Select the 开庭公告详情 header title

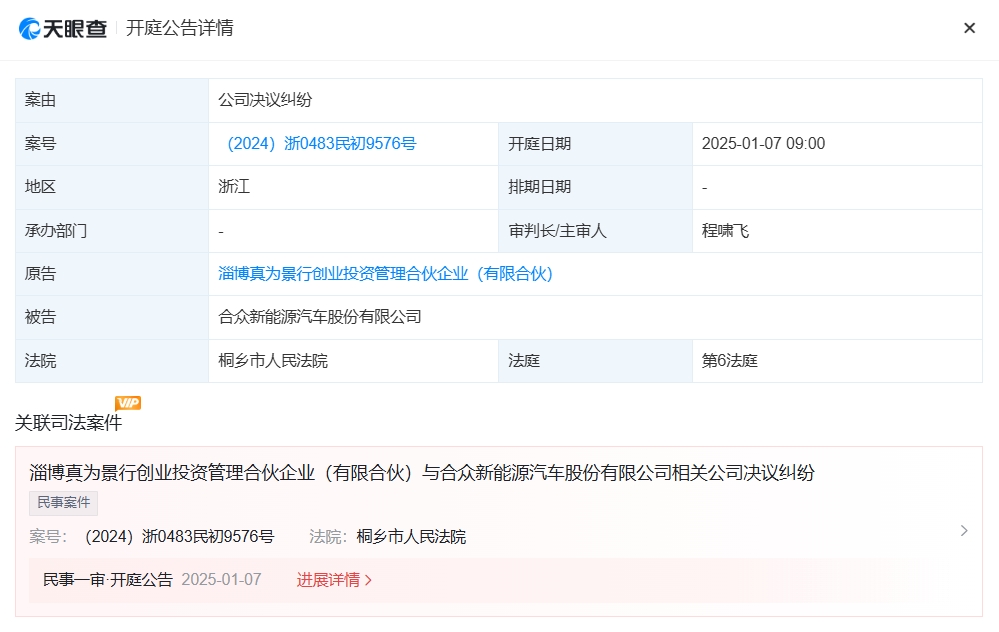pyautogui.click(x=180, y=28)
